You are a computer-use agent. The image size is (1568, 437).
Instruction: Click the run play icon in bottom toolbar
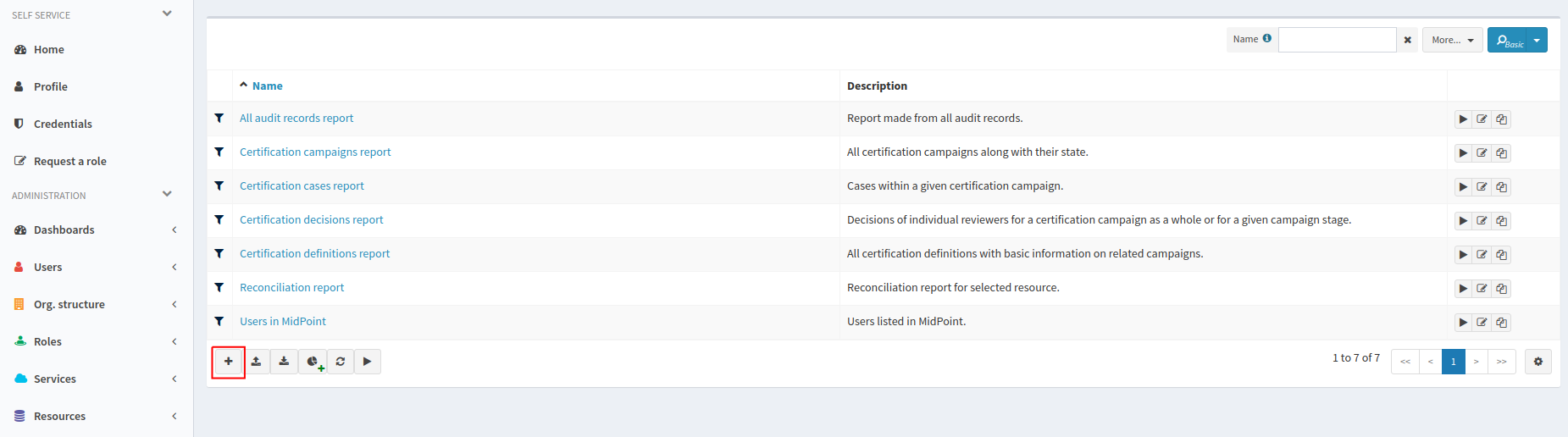tap(367, 362)
